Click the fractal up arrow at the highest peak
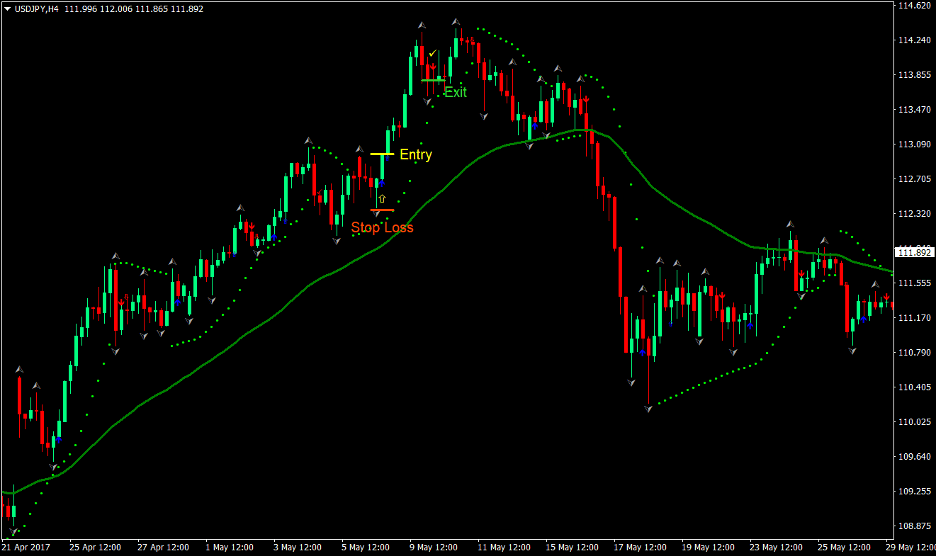The image size is (936, 556). pos(456,22)
